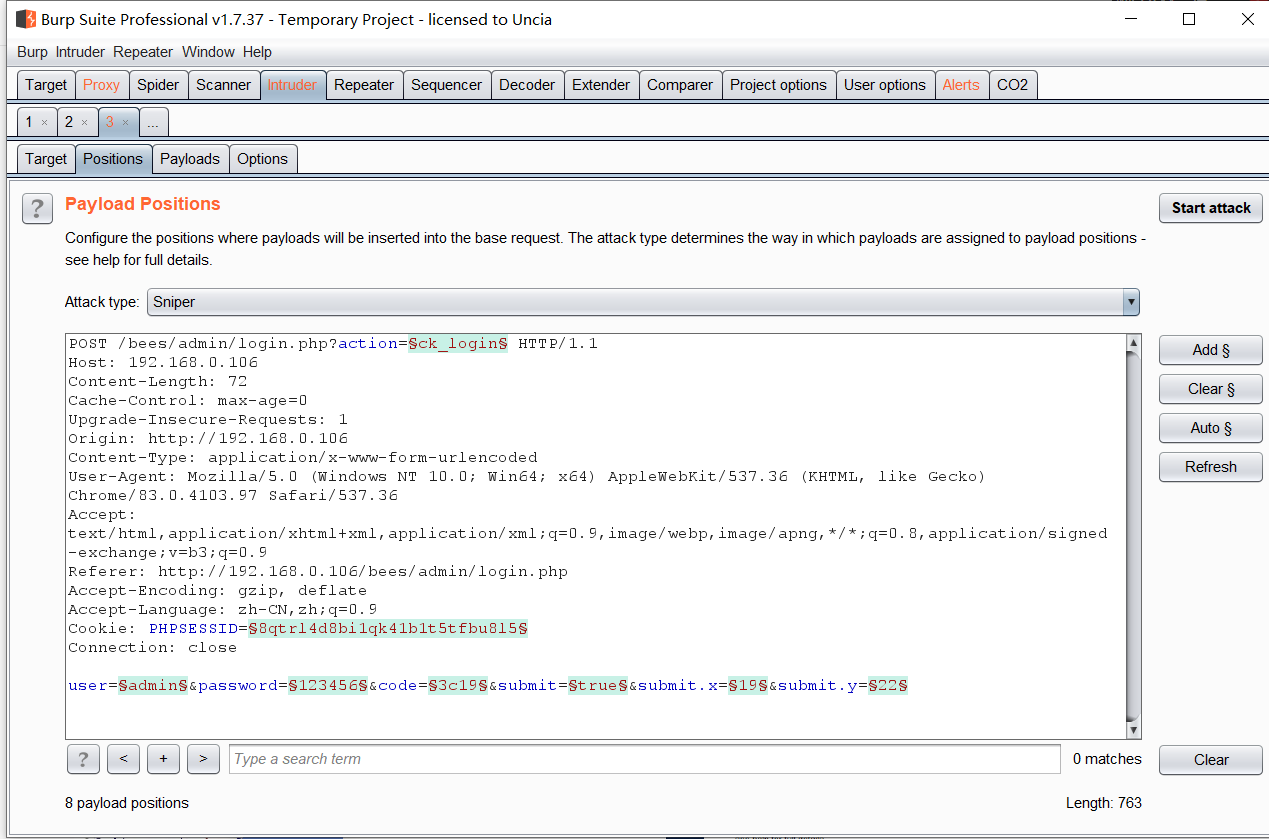Click the Auto § button
This screenshot has width=1269, height=839.
(x=1211, y=428)
